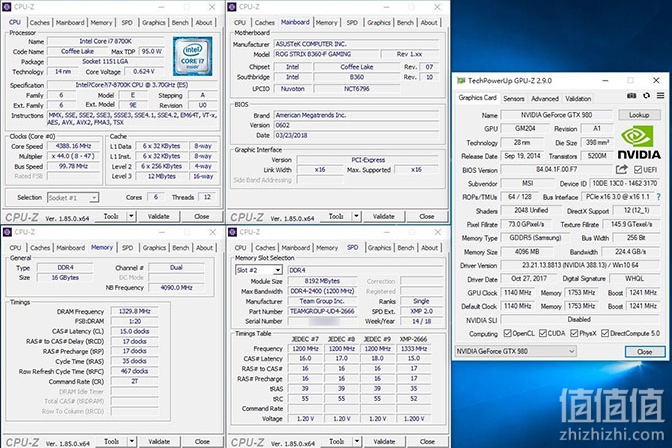Expand Tools arrow in Memory window
The image size is (672, 448).
point(132,442)
